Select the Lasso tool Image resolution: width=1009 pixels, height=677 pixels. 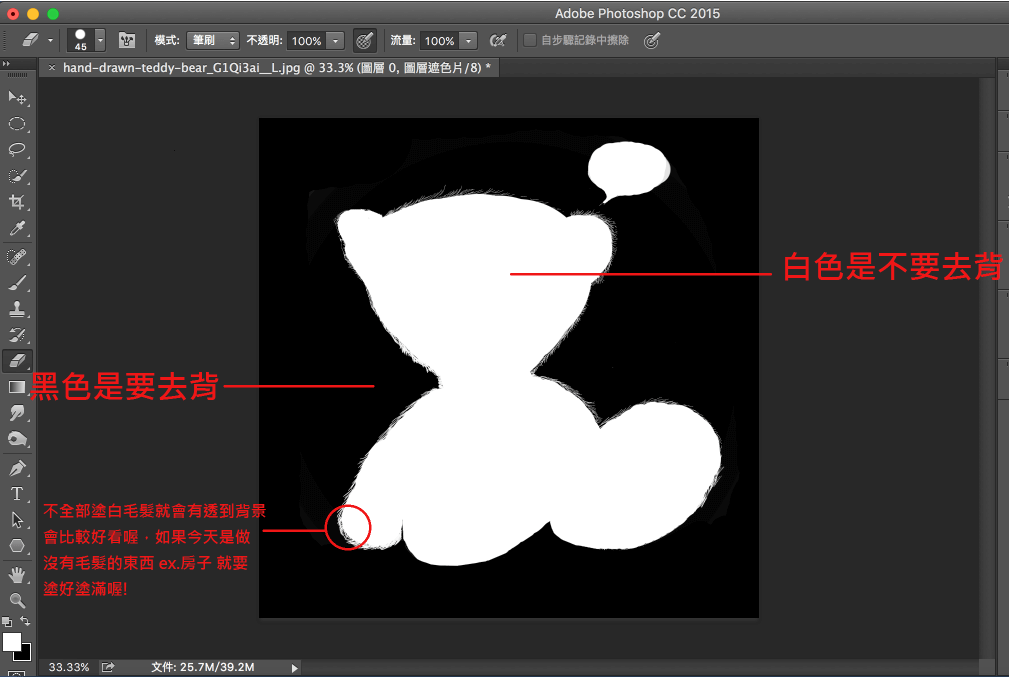[17, 150]
